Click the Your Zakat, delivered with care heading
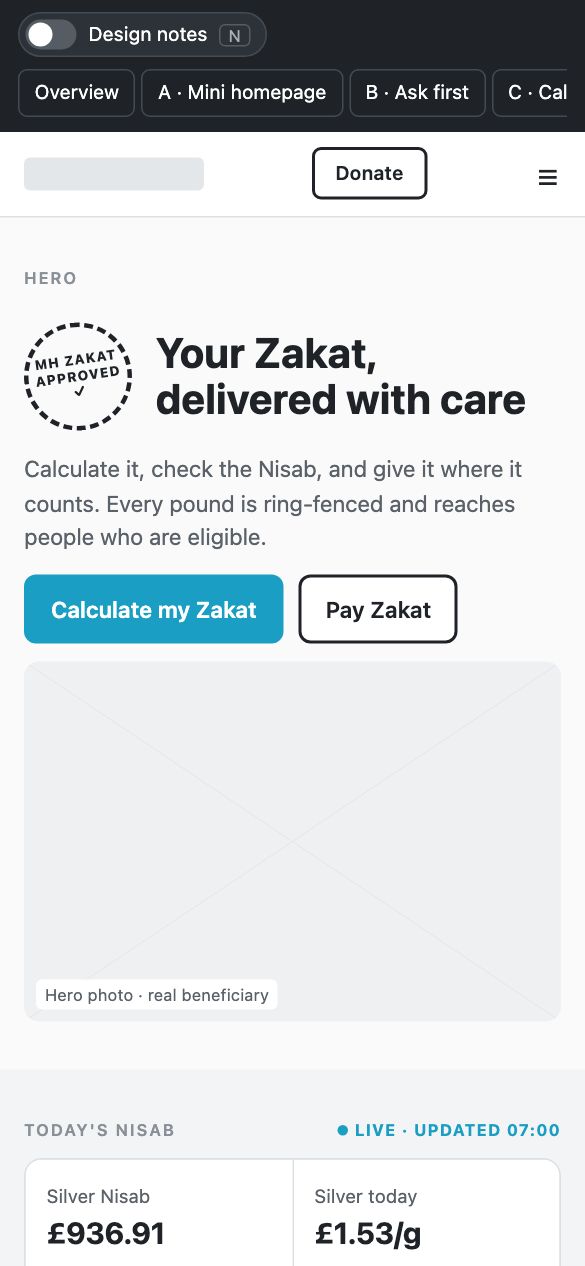The height and width of the screenshot is (1266, 585). [341, 376]
